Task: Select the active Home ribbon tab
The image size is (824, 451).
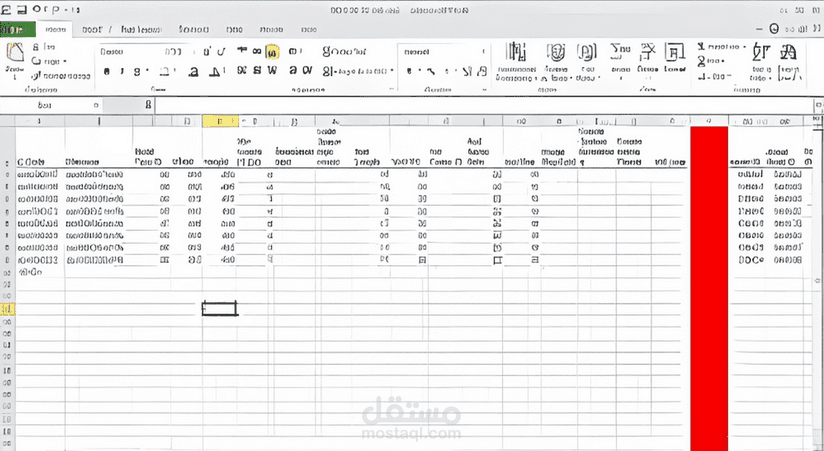Action: (55, 29)
